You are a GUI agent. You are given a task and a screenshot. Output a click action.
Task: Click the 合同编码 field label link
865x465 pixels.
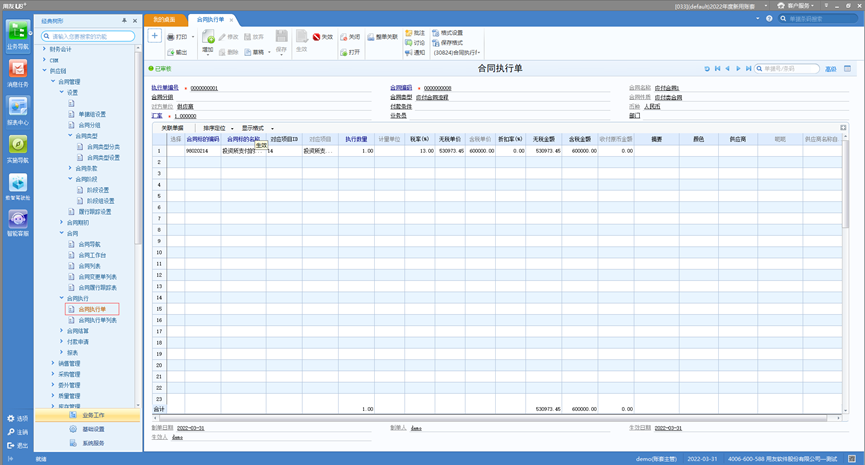coord(401,88)
